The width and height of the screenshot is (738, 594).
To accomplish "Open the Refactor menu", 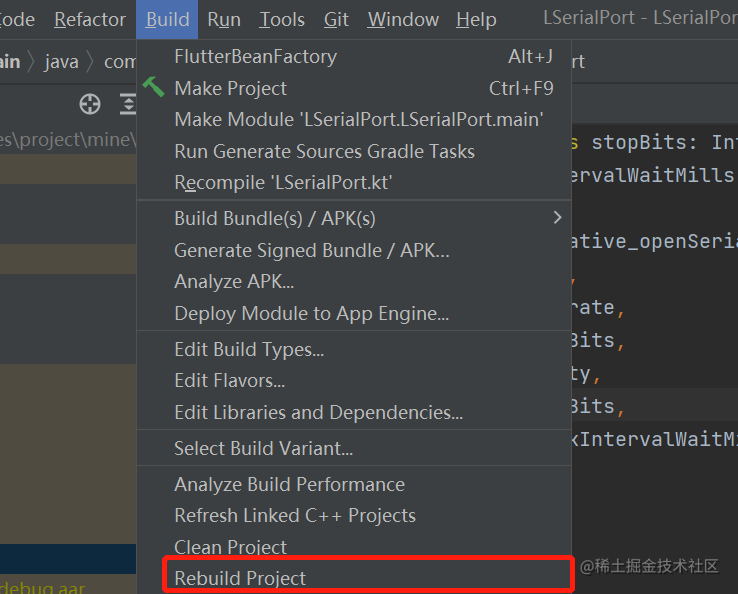I will (x=90, y=20).
